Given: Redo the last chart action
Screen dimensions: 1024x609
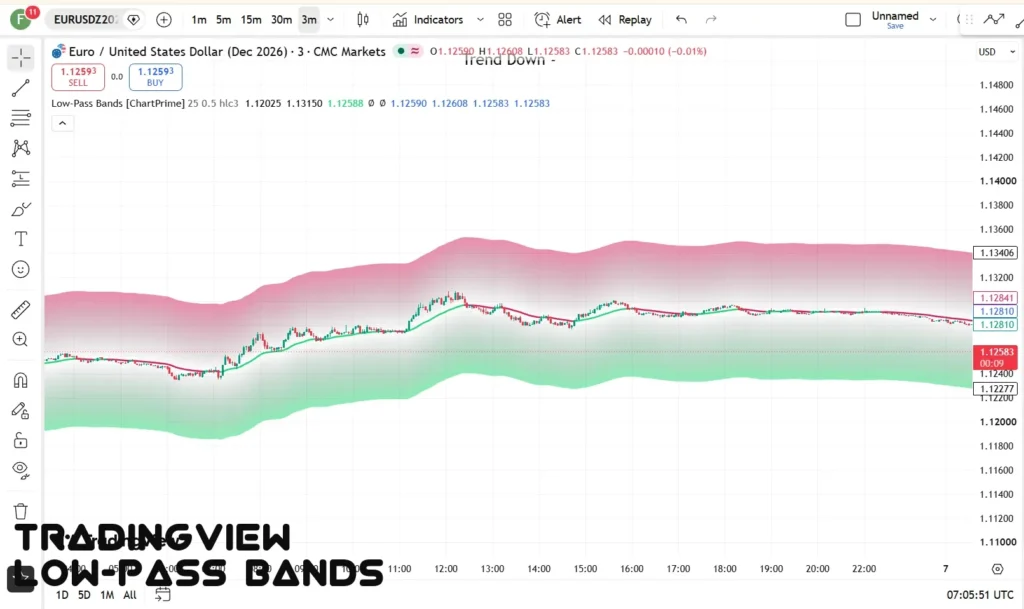Looking at the screenshot, I should (711, 20).
